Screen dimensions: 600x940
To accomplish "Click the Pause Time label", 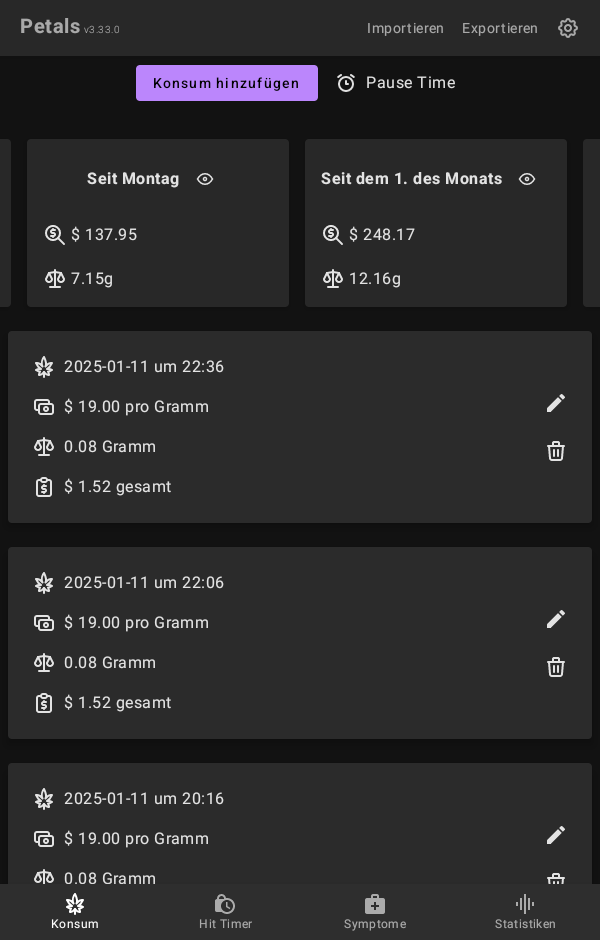I will click(410, 83).
